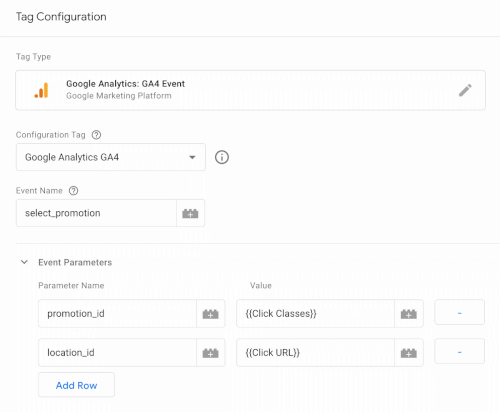Insert variable in Event Name field

pyautogui.click(x=190, y=213)
